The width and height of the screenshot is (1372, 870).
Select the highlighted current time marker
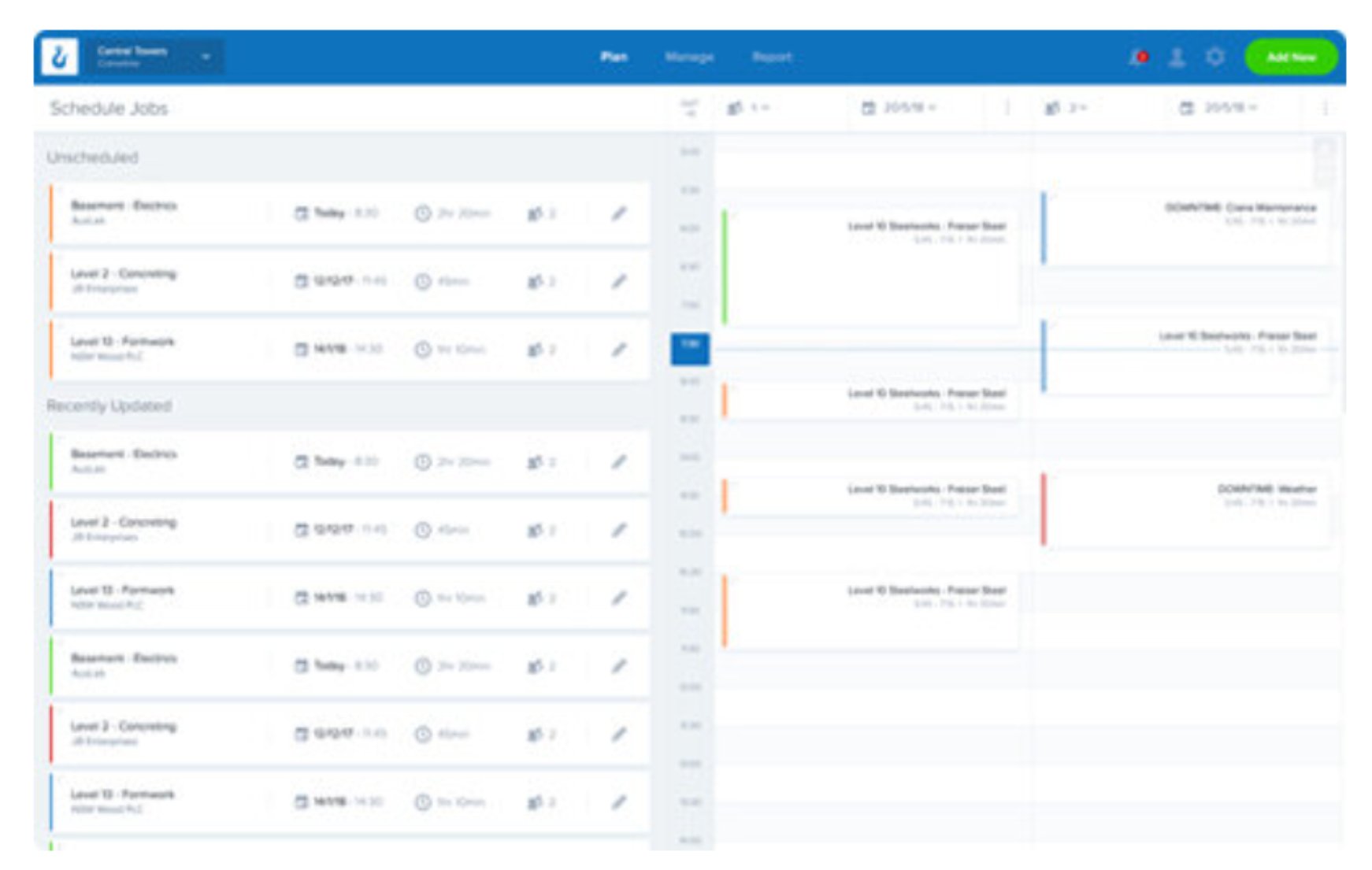pos(690,349)
